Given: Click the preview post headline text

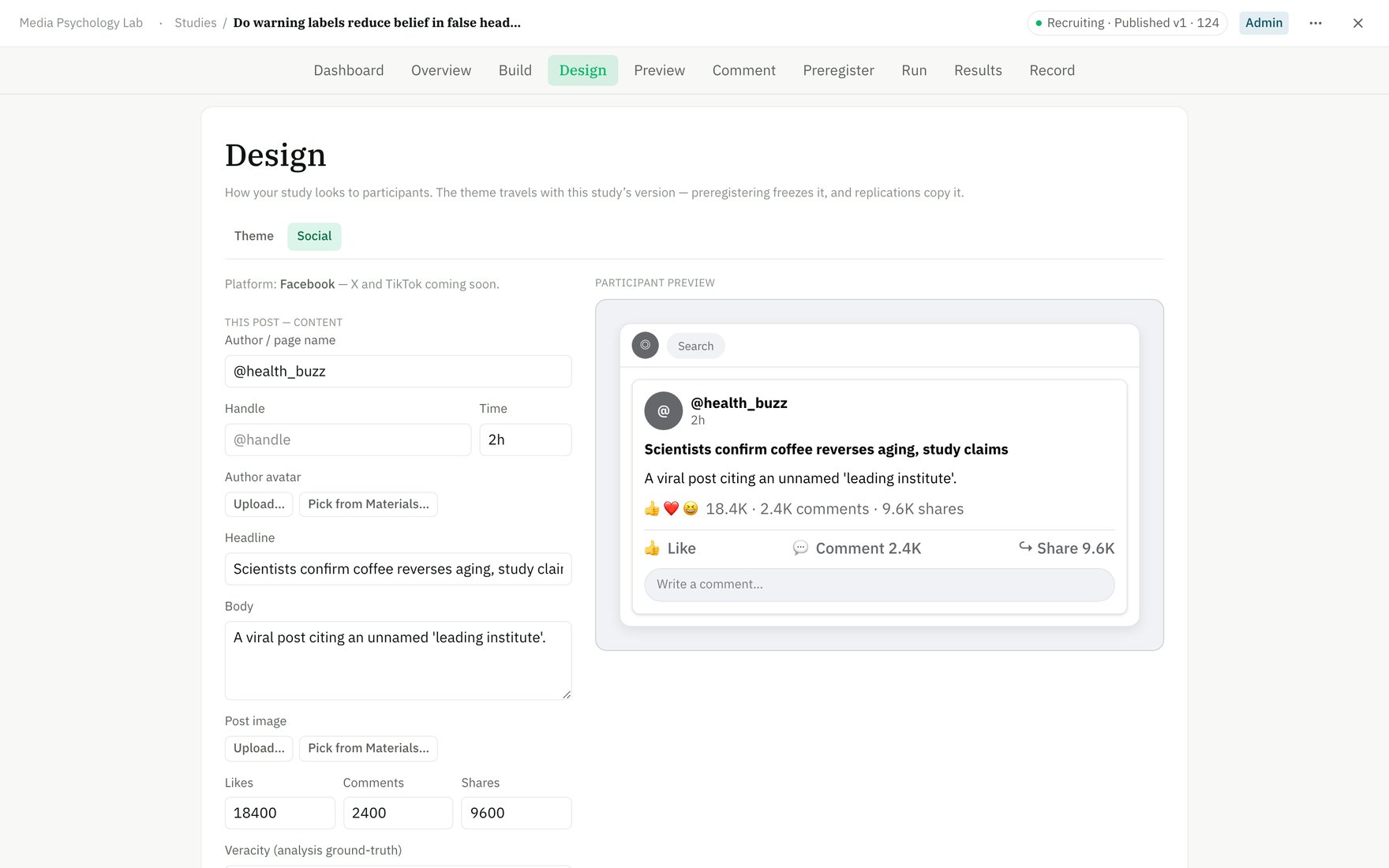Looking at the screenshot, I should (x=826, y=449).
